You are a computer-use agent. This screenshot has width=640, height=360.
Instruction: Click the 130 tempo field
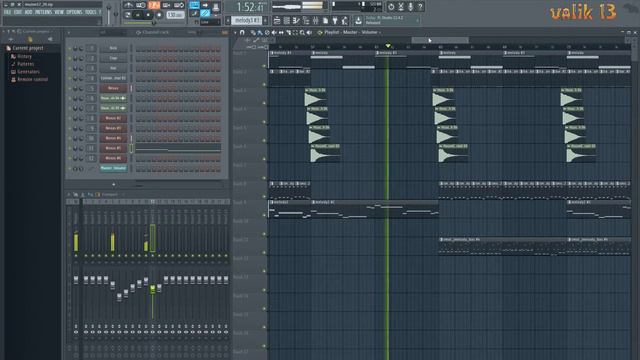pyautogui.click(x=175, y=15)
